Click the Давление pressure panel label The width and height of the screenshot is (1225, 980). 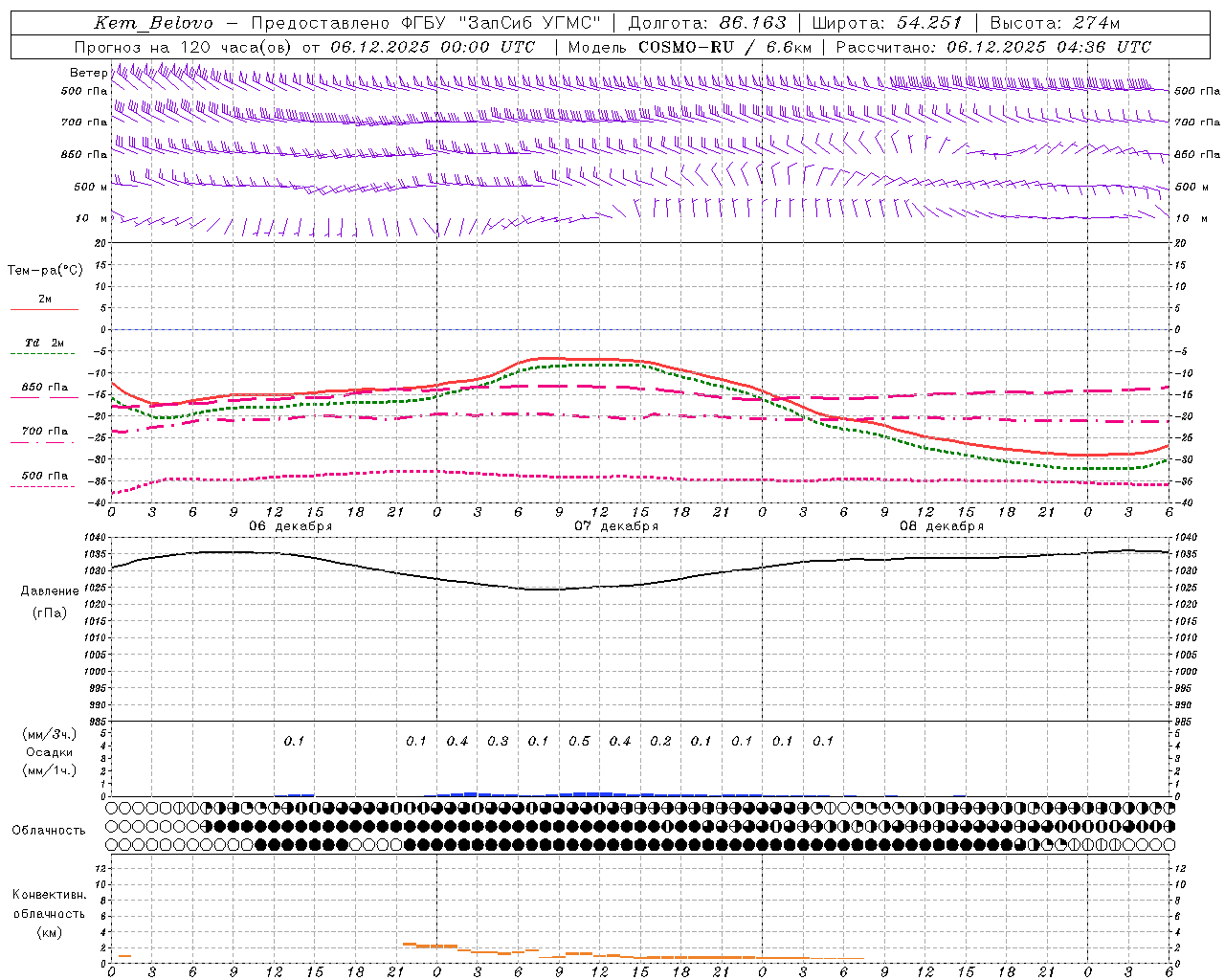click(50, 591)
